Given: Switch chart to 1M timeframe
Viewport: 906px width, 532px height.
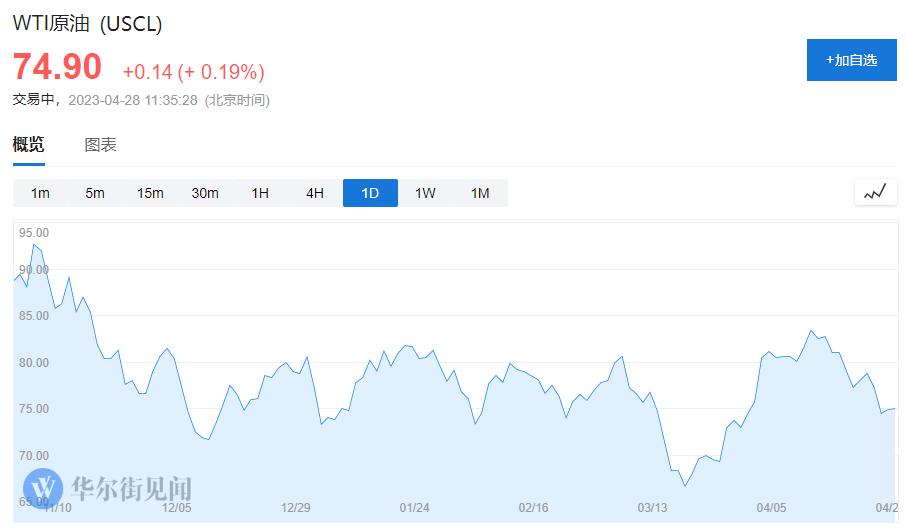Looking at the screenshot, I should pyautogui.click(x=480, y=193).
